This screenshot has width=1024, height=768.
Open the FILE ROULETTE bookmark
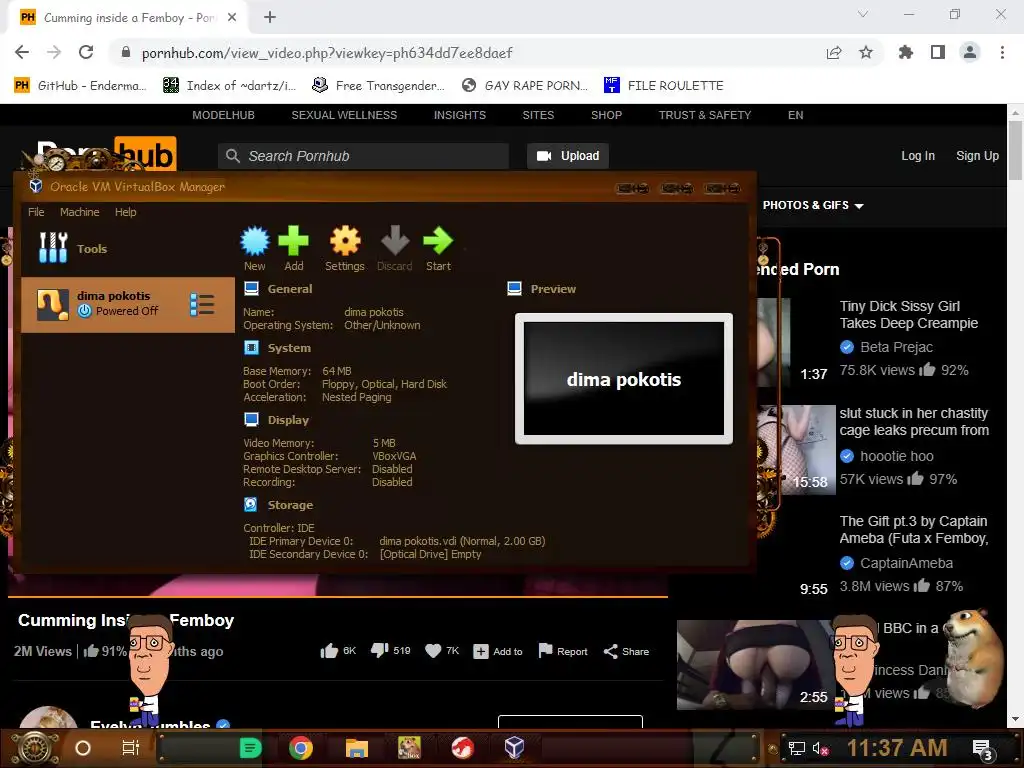664,86
